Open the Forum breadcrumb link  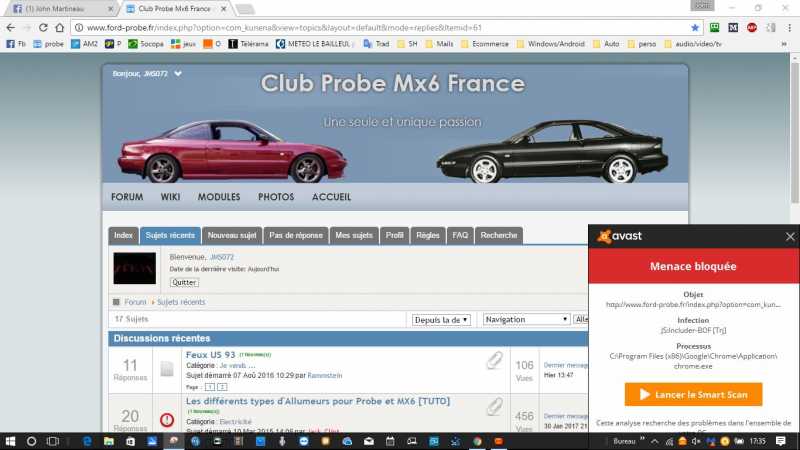(x=135, y=302)
